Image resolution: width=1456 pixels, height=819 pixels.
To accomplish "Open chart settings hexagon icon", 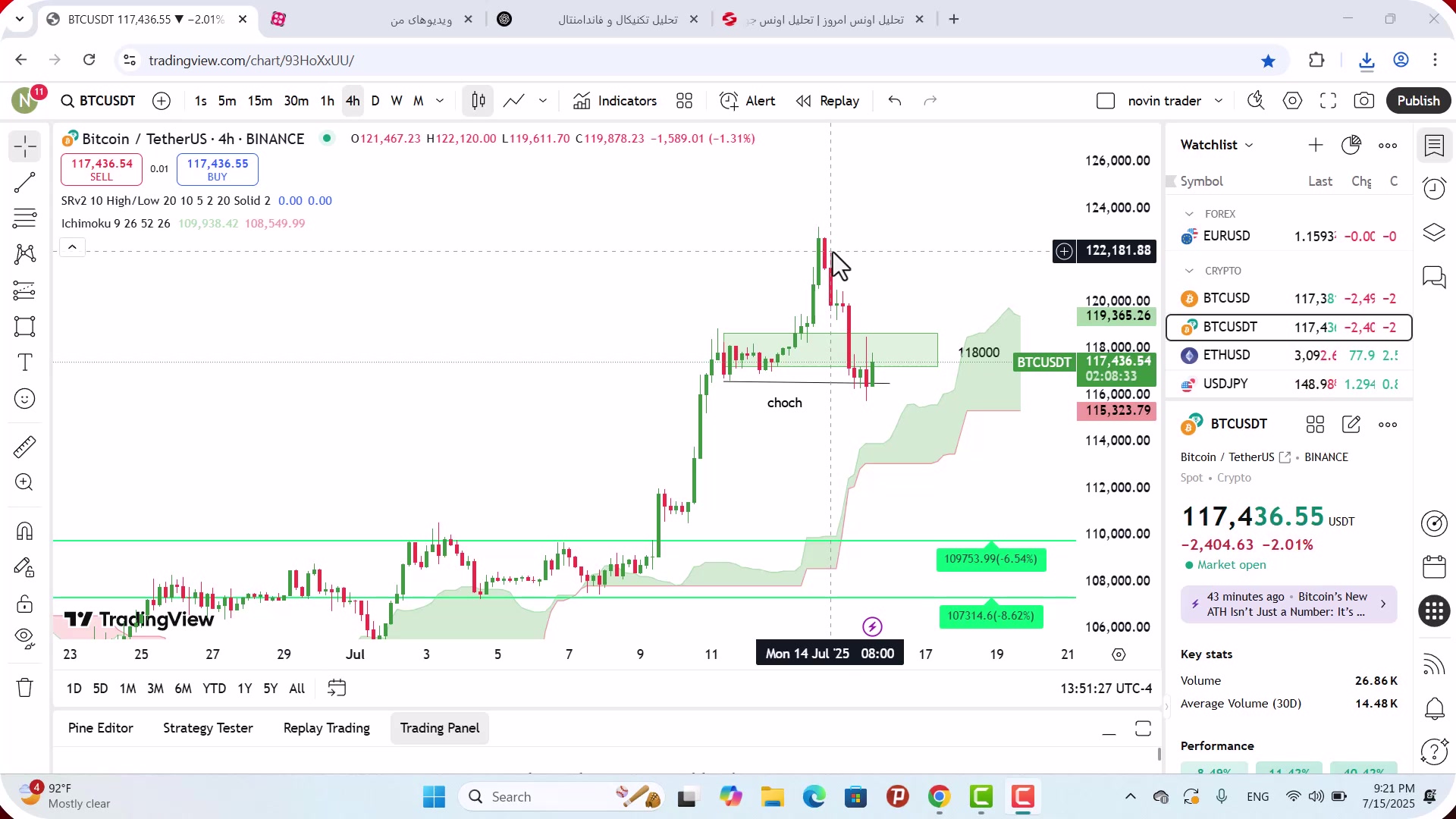I will coord(1293,101).
